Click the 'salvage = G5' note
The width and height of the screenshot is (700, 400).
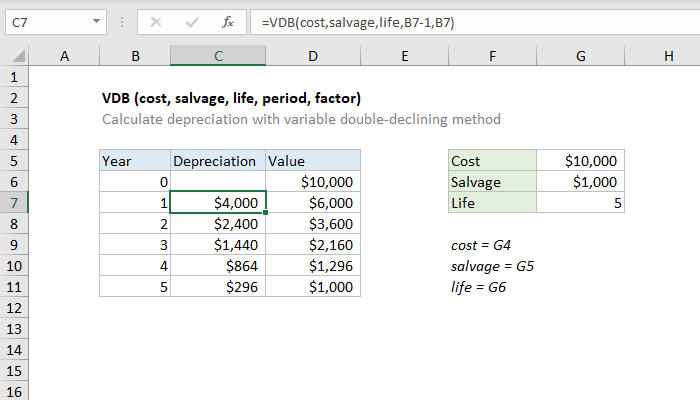point(492,266)
